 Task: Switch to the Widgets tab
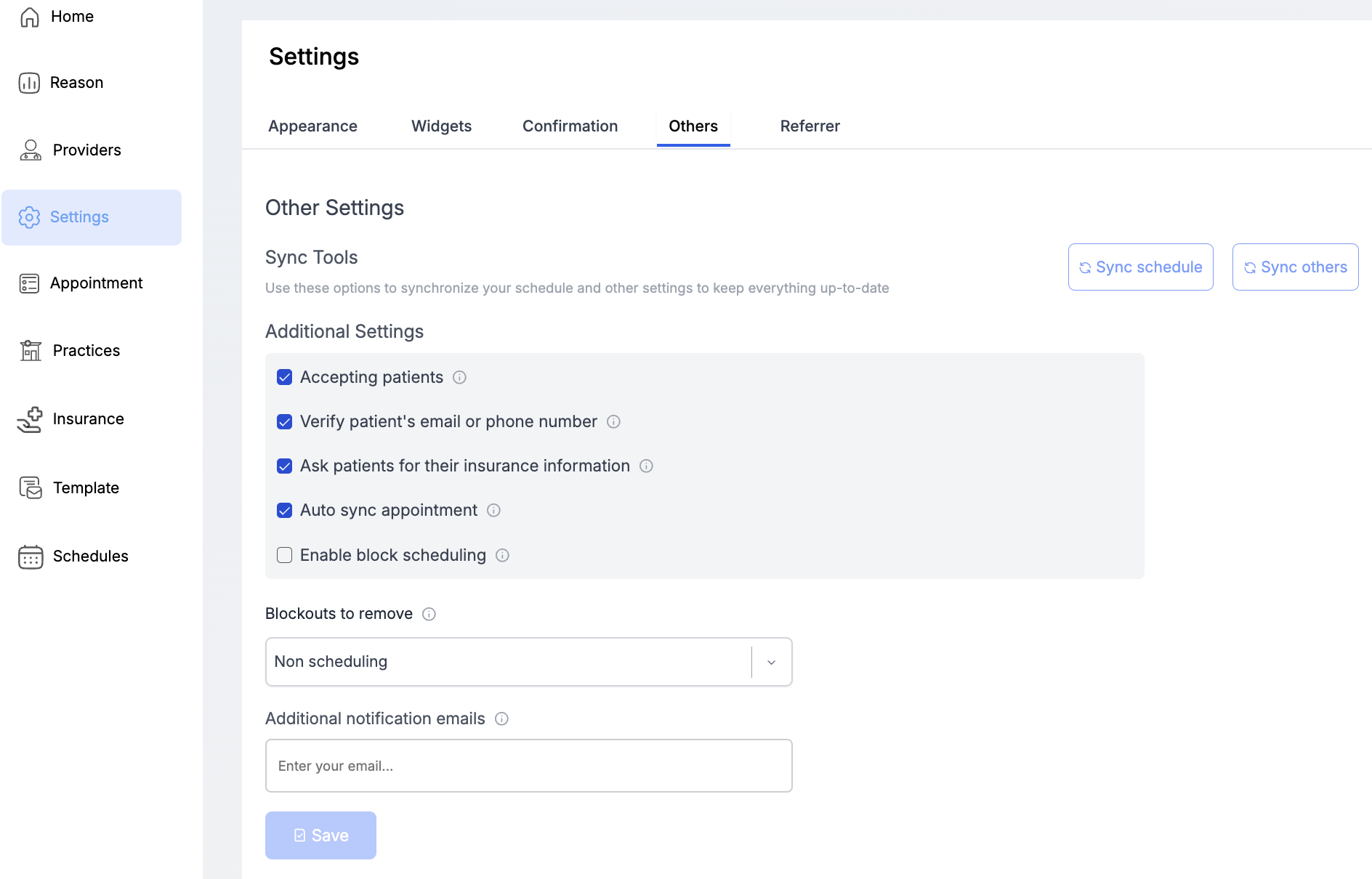[441, 126]
